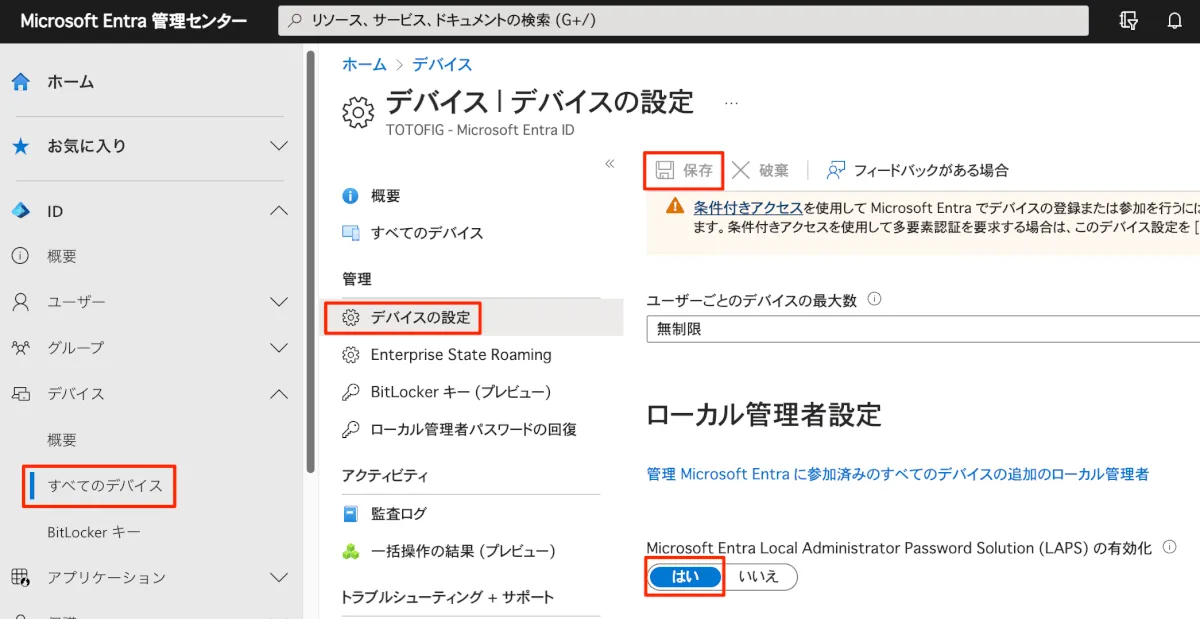Viewport: 1200px width, 619px height.
Task: Set LAPS toggle to いいえ
Action: [x=759, y=577]
